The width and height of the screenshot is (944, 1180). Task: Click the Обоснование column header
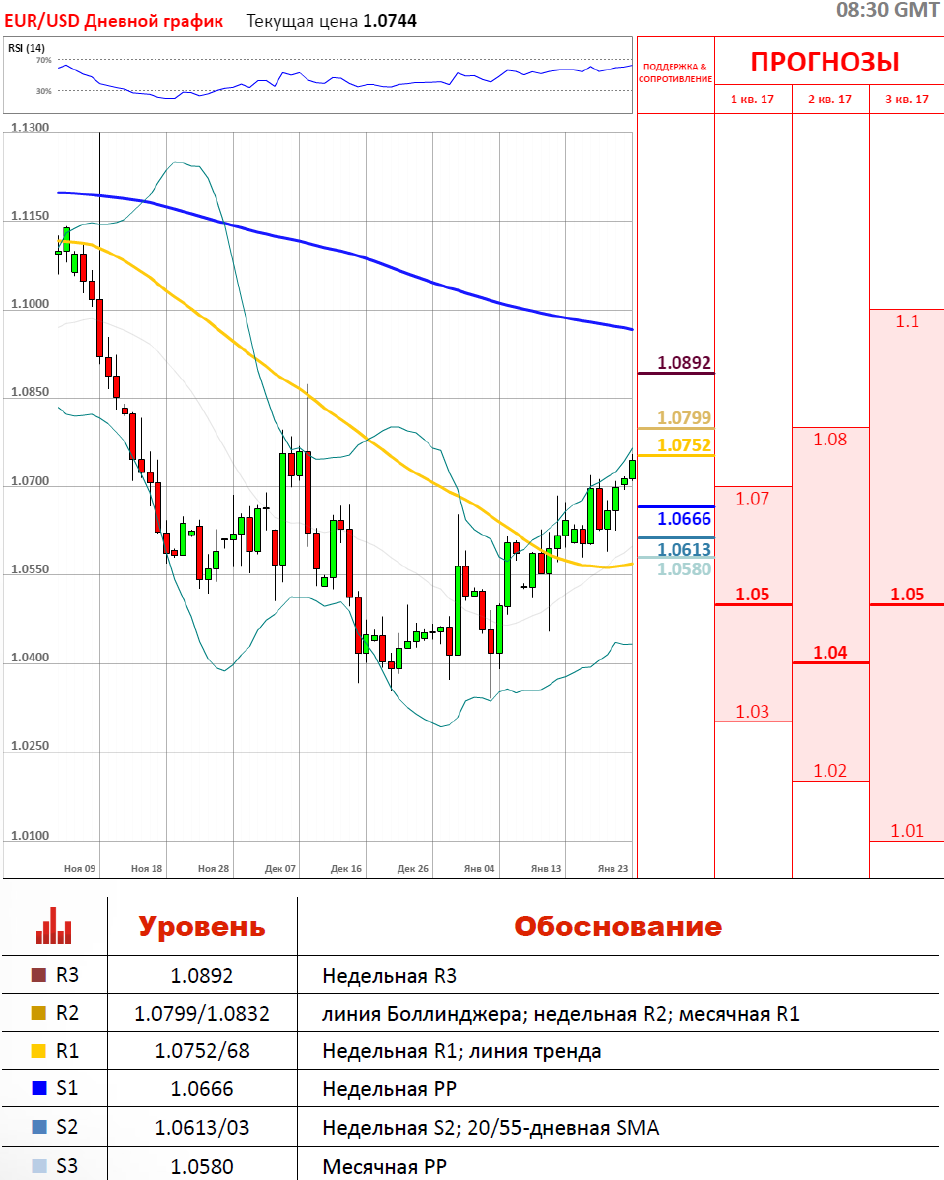pyautogui.click(x=617, y=926)
